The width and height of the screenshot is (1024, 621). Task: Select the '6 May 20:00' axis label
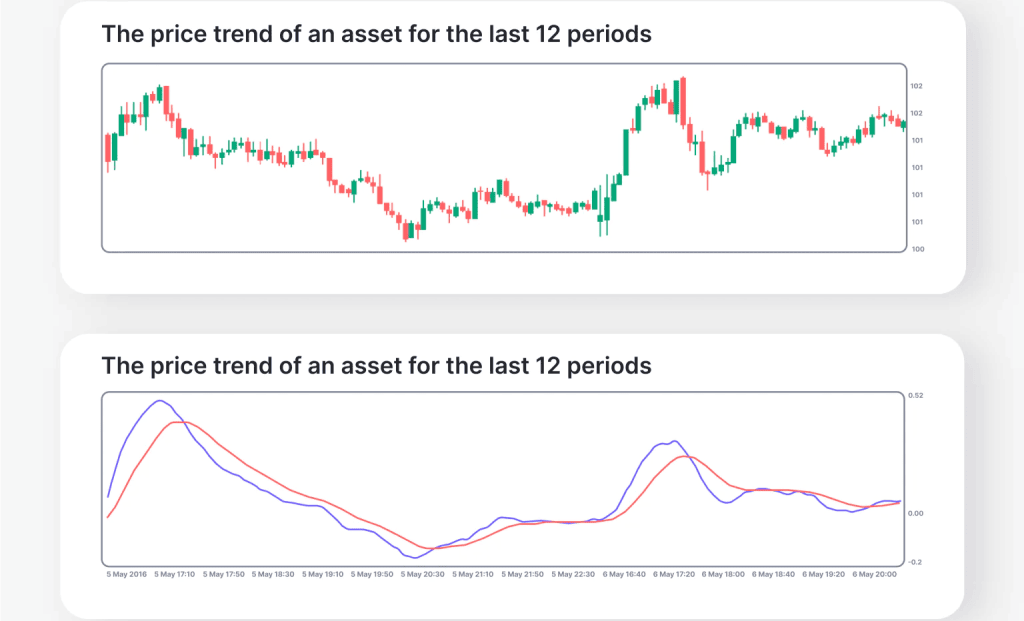click(x=873, y=575)
